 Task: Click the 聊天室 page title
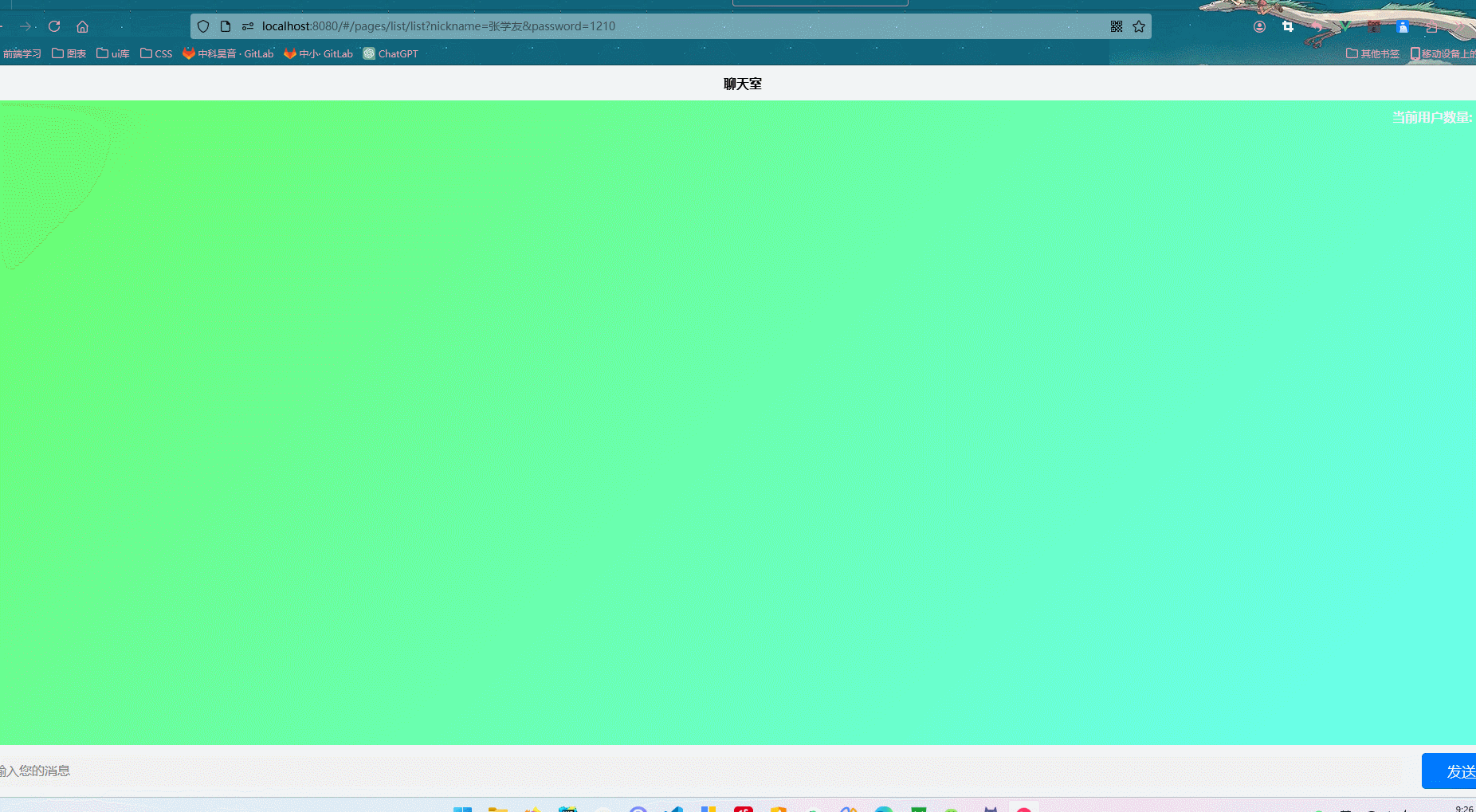tap(742, 84)
